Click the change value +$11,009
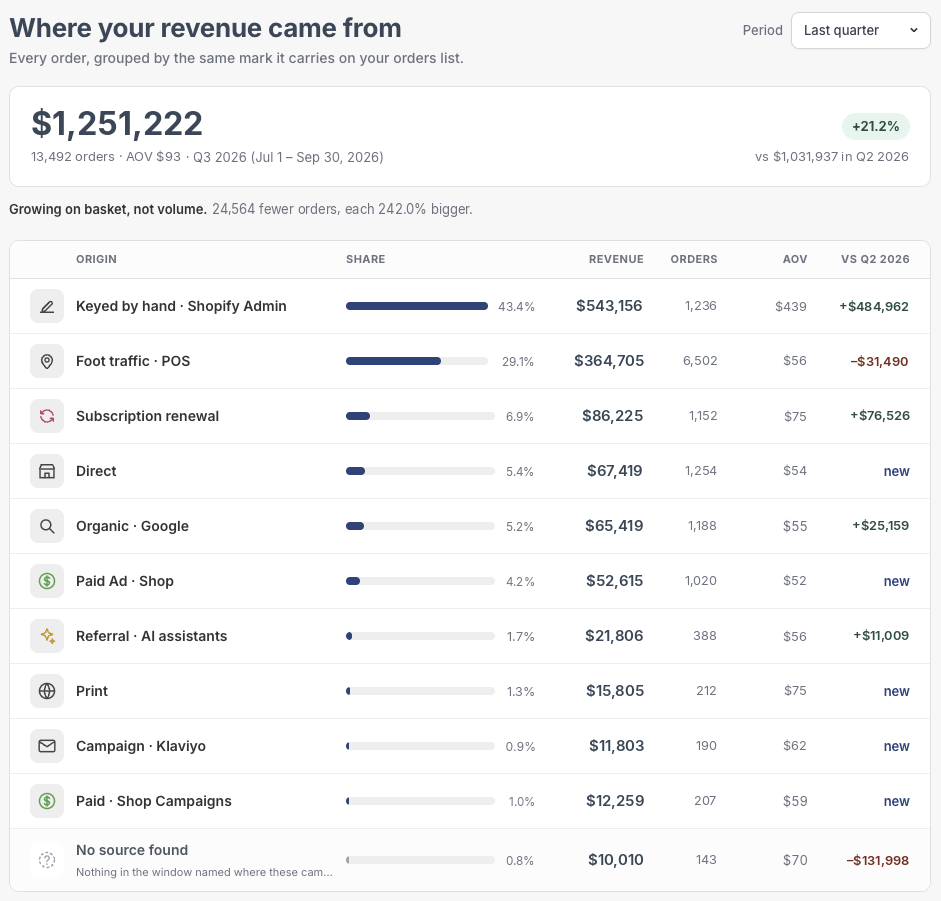The height and width of the screenshot is (901, 941). click(881, 636)
